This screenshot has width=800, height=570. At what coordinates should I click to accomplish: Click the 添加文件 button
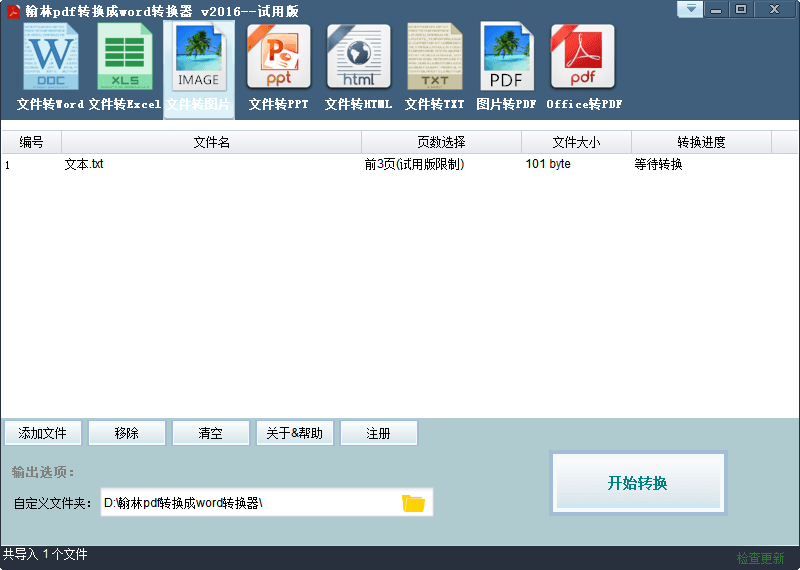pos(43,433)
